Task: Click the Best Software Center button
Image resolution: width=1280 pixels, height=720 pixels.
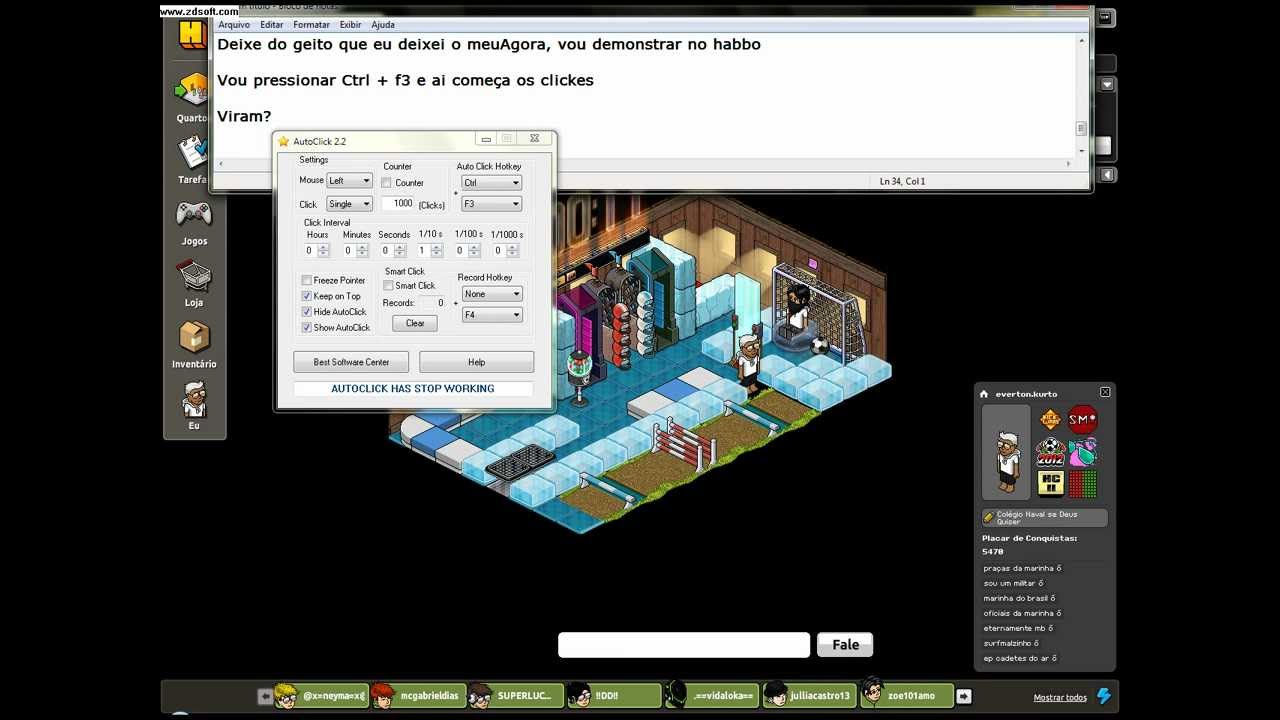Action: coord(351,362)
